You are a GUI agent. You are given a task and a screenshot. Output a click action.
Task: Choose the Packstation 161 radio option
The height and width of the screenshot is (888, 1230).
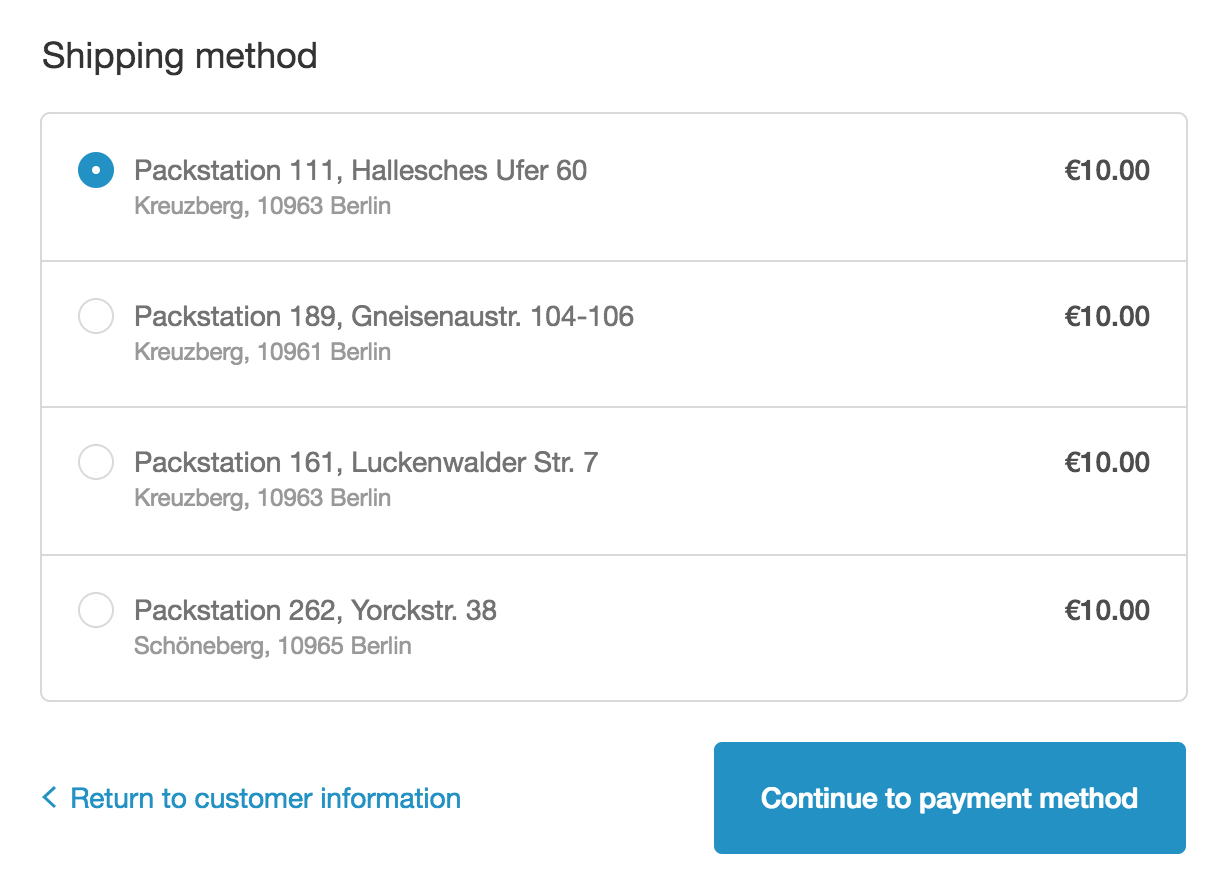click(96, 463)
